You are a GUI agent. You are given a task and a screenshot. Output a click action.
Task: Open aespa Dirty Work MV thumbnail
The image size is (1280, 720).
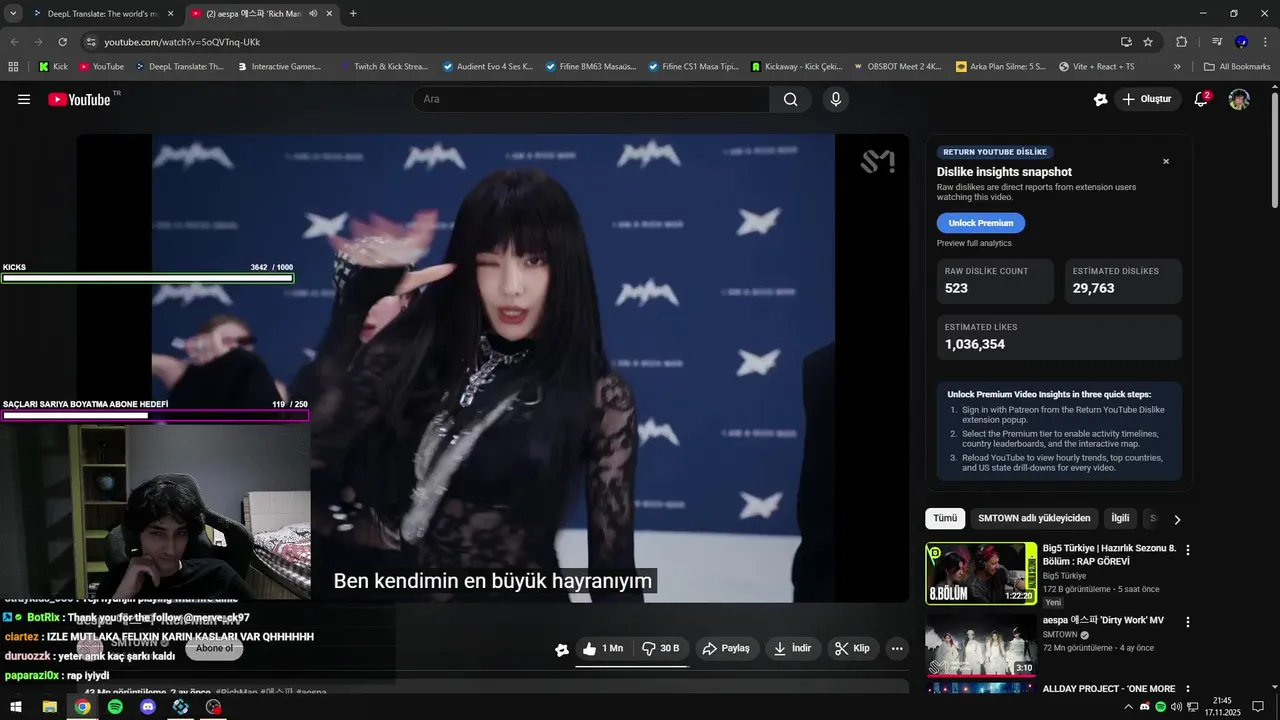click(981, 645)
